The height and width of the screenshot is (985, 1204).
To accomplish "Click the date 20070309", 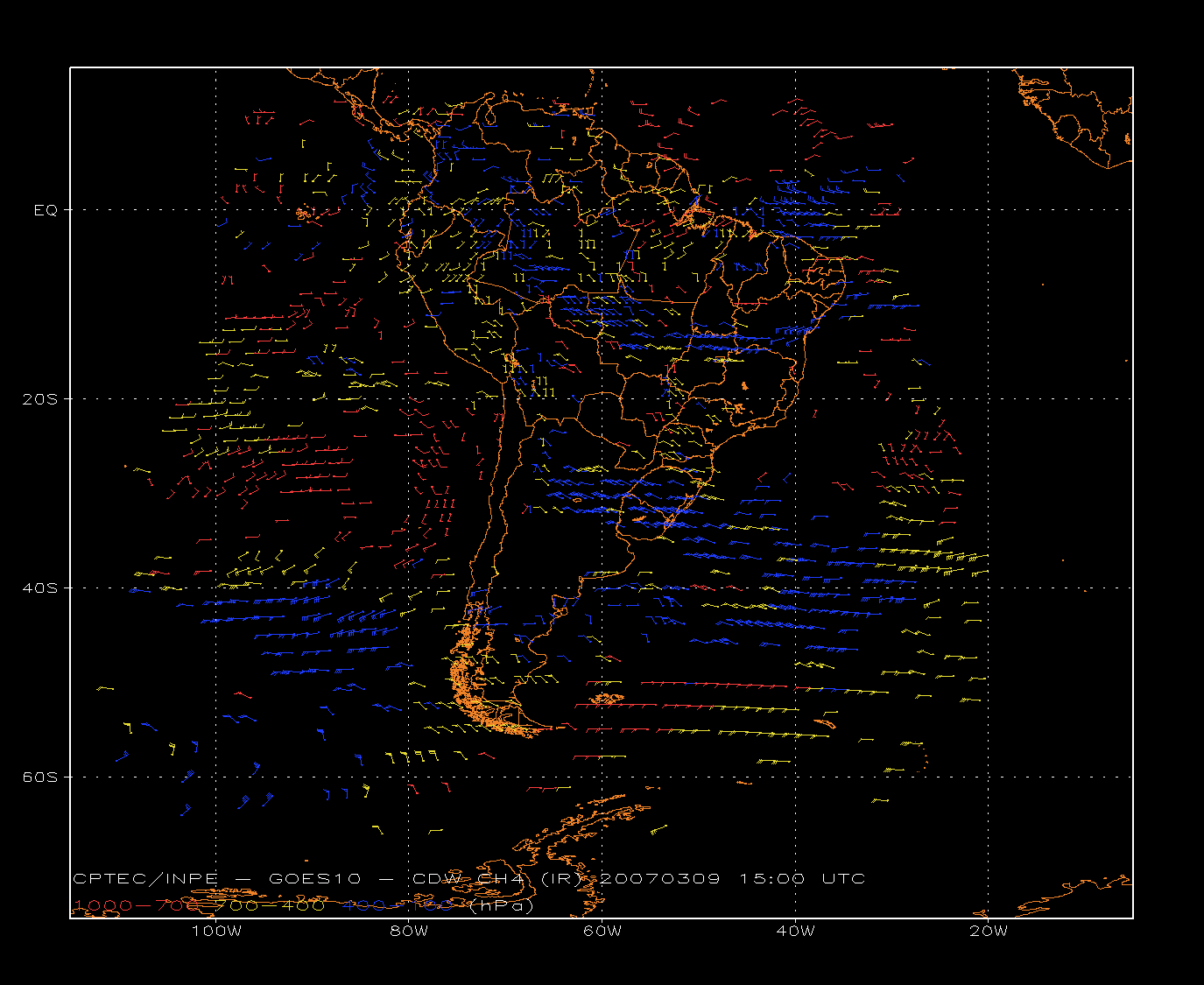I will click(660, 878).
